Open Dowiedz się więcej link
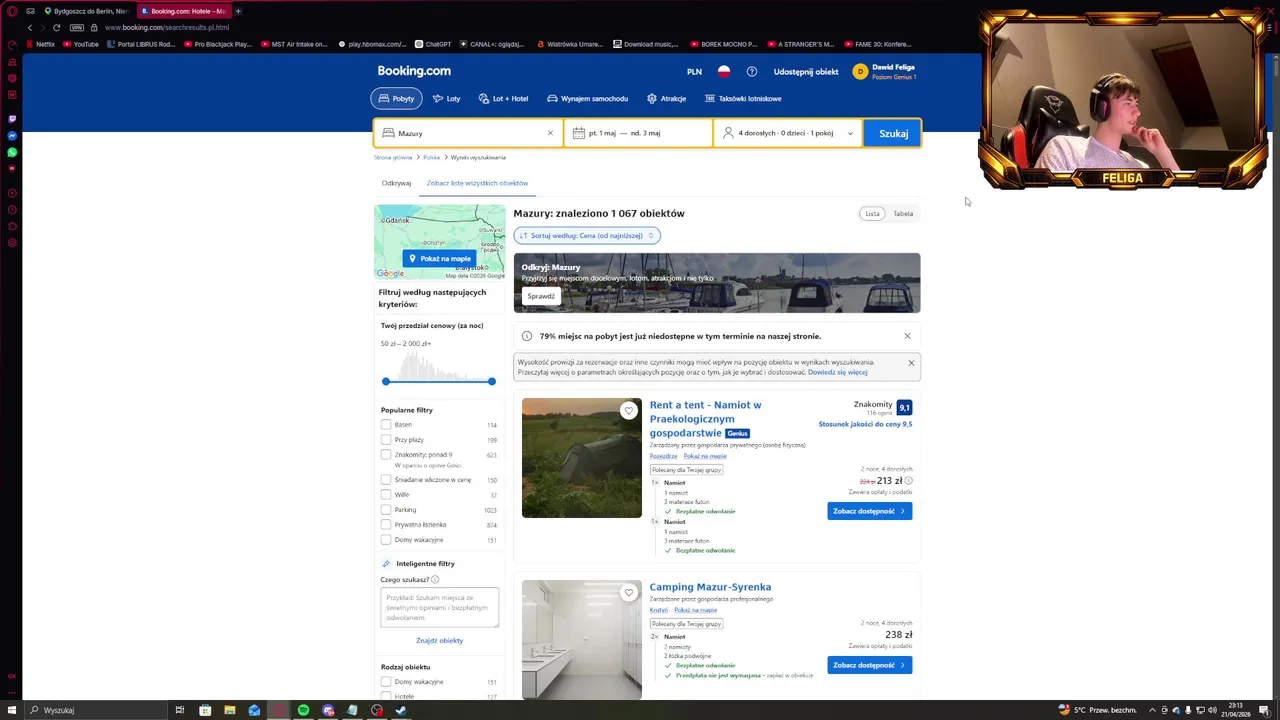 click(x=837, y=372)
